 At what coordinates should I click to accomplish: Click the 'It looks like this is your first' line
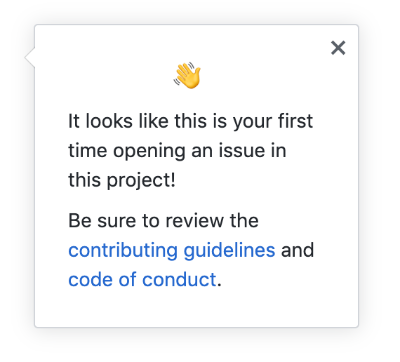(191, 121)
